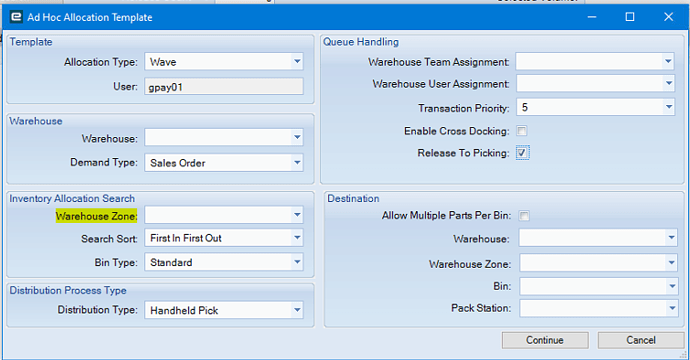The image size is (690, 360).
Task: Click the User field showing gpay01
Action: [224, 87]
